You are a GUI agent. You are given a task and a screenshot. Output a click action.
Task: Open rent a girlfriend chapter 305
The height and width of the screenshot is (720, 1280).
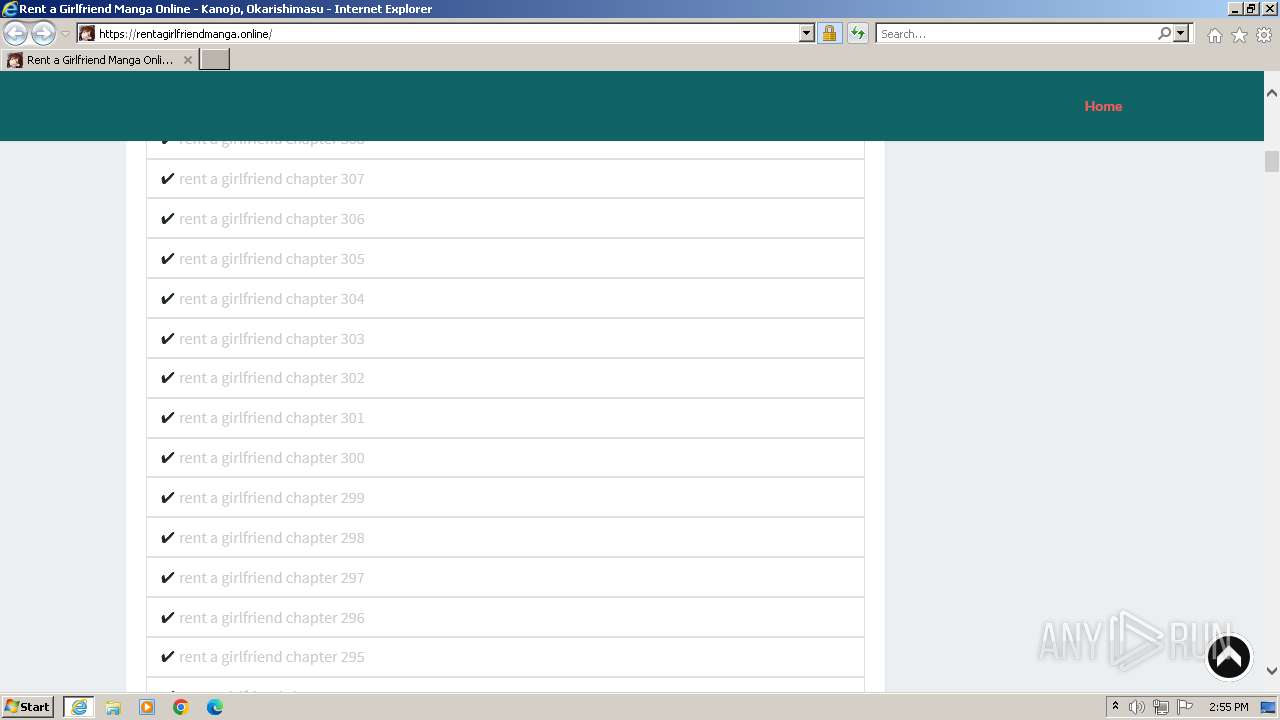pos(271,259)
